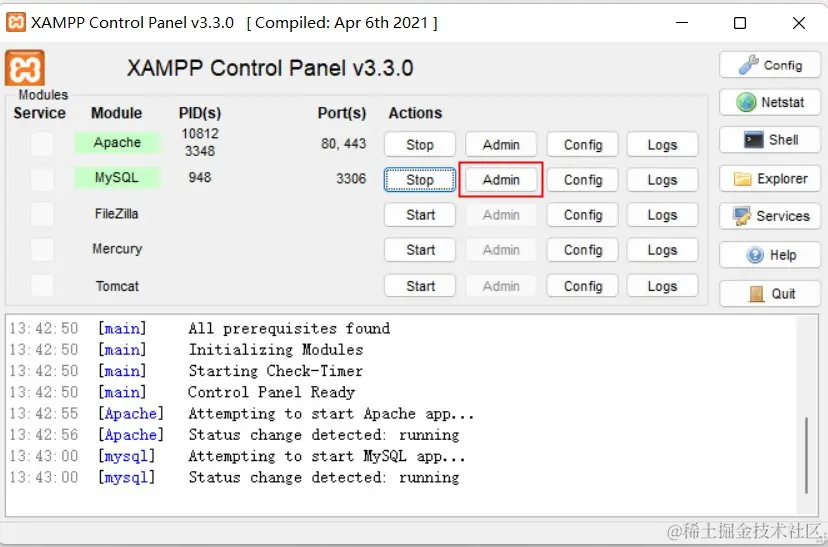
Task: Toggle the Apache service checkbox
Action: 42,144
